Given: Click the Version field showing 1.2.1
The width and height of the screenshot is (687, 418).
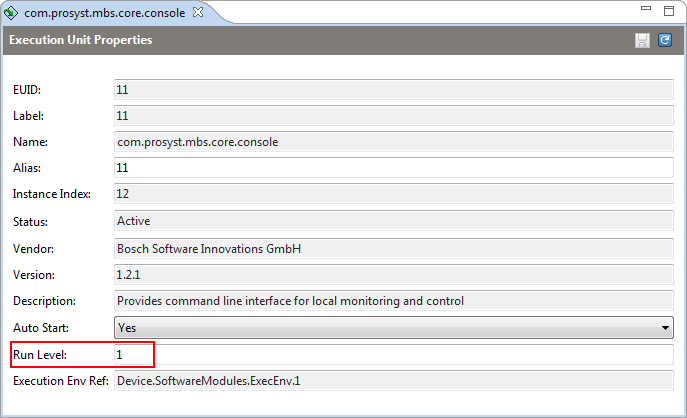Looking at the screenshot, I should tap(393, 274).
